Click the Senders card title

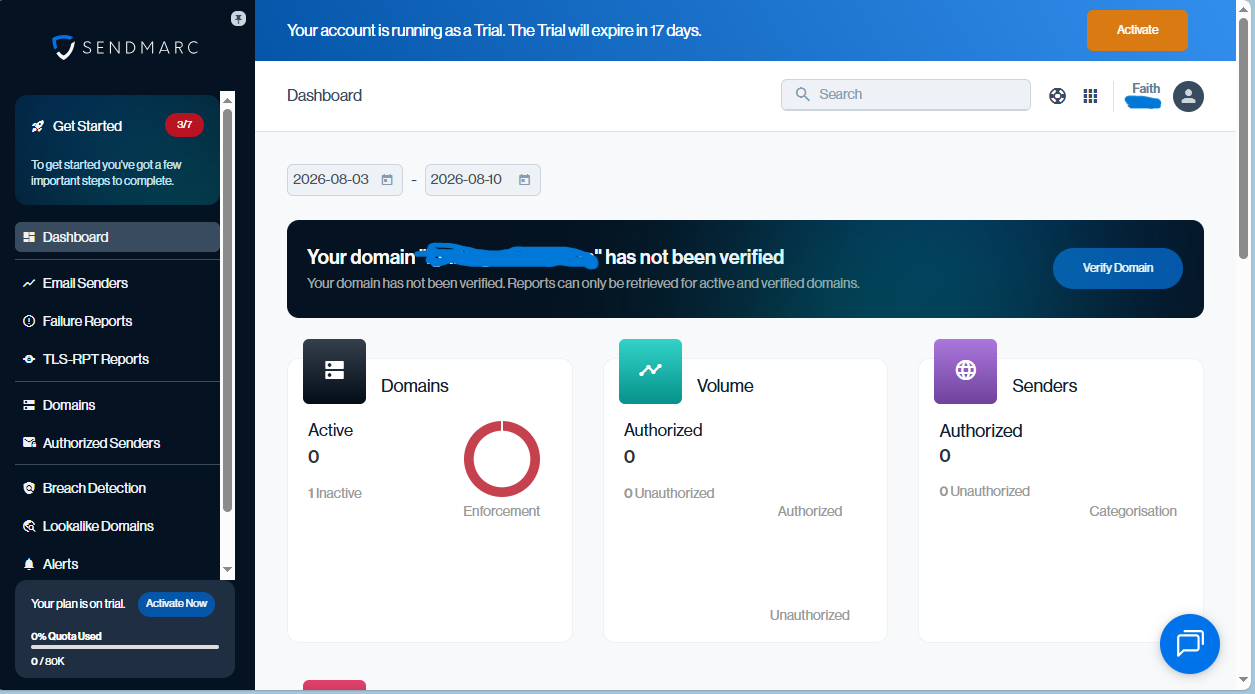point(1045,386)
